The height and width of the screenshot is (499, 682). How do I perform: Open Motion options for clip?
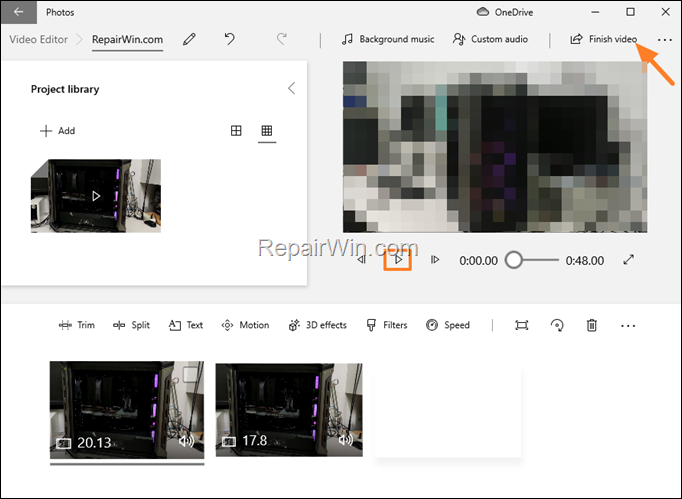tap(245, 325)
